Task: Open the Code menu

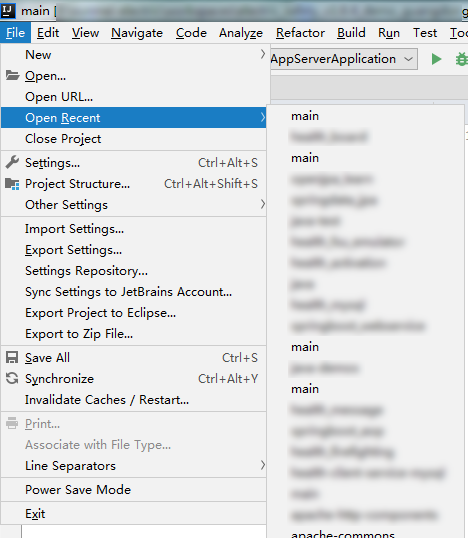Action: 191,33
